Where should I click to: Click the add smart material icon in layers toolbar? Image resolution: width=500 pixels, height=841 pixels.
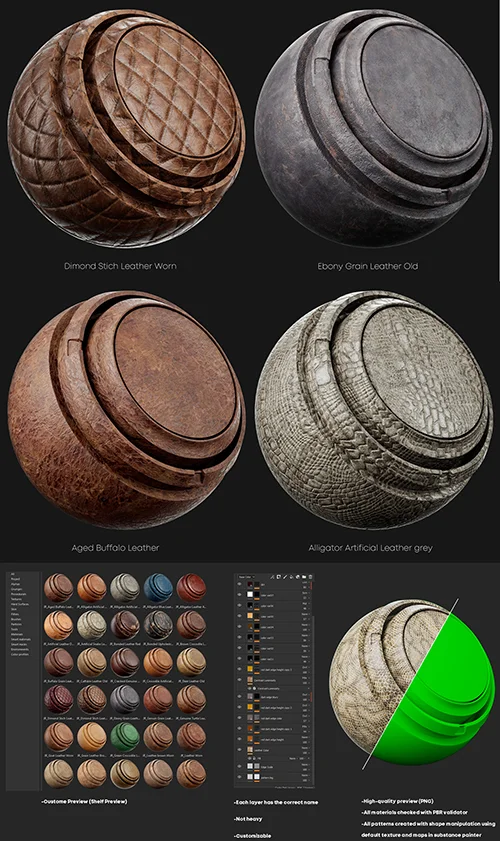pyautogui.click(x=298, y=577)
